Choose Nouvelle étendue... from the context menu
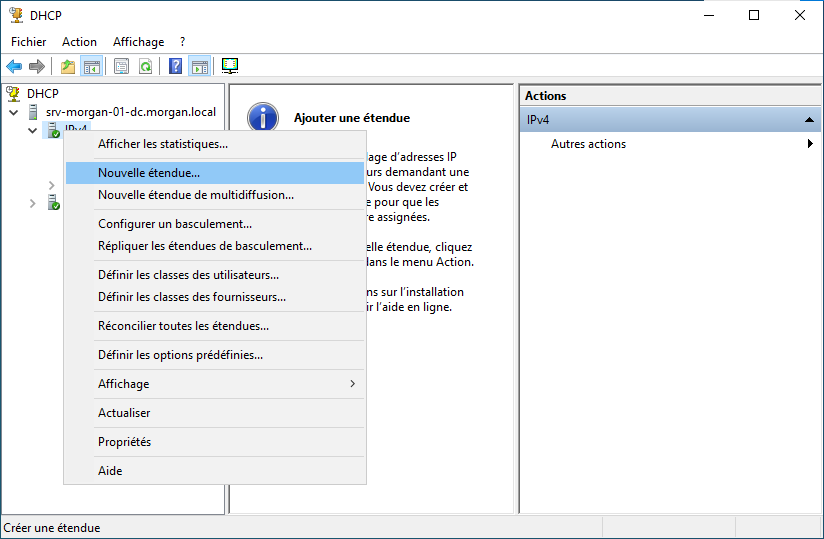The height and width of the screenshot is (539, 824). [x=149, y=173]
